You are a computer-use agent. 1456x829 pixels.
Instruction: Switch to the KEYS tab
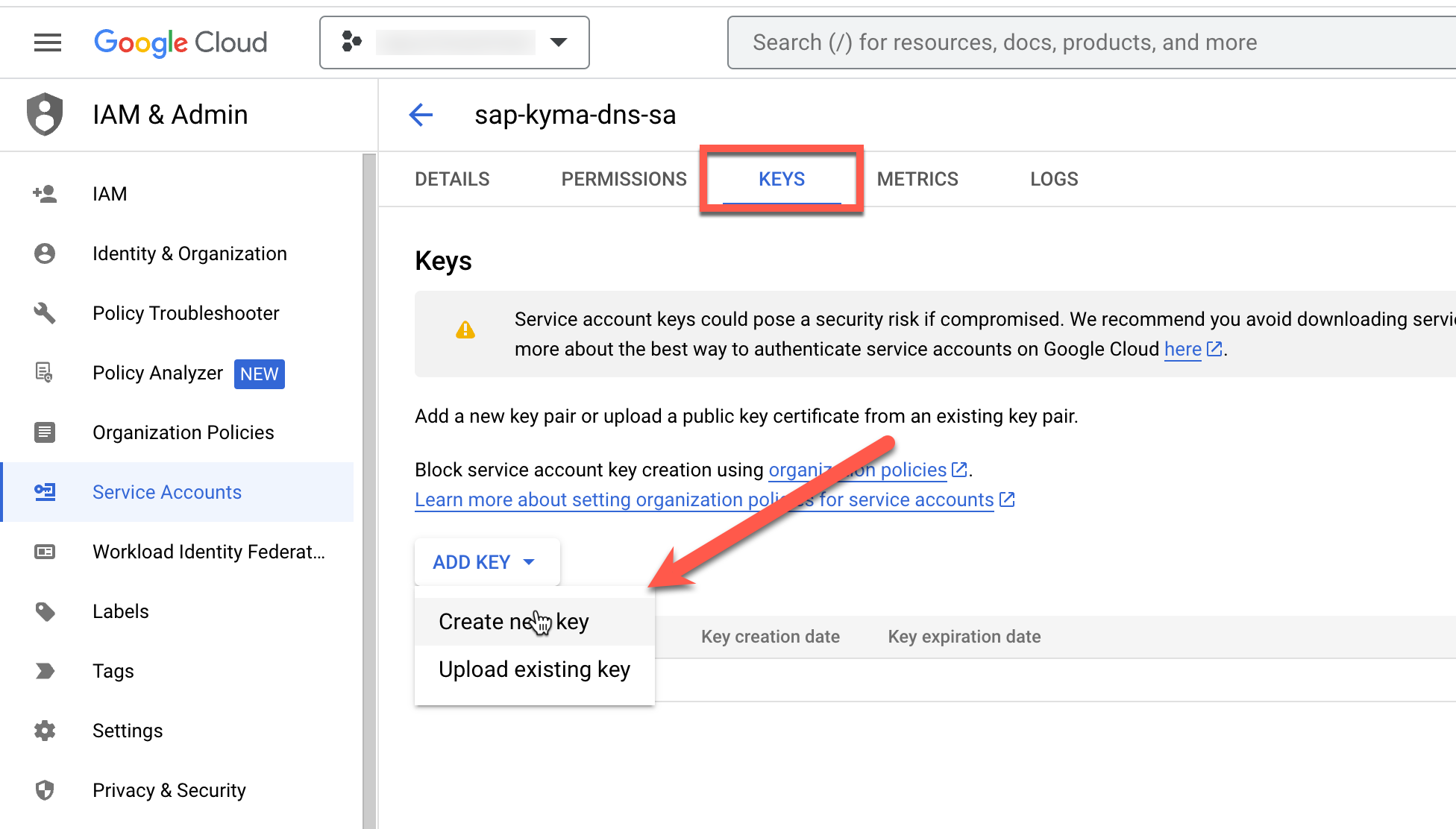pos(782,179)
